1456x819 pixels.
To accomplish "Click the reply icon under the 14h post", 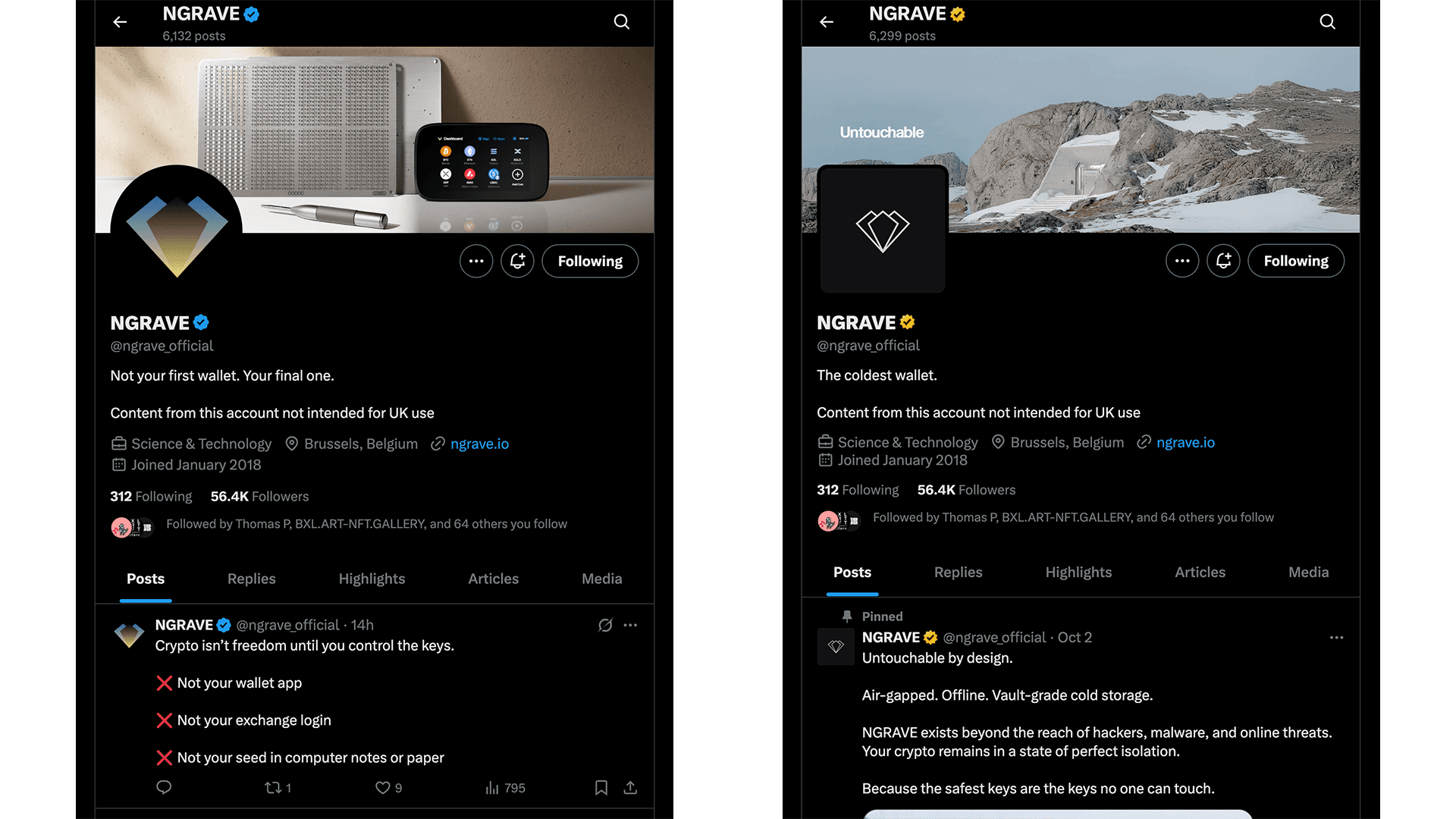I will (x=164, y=787).
